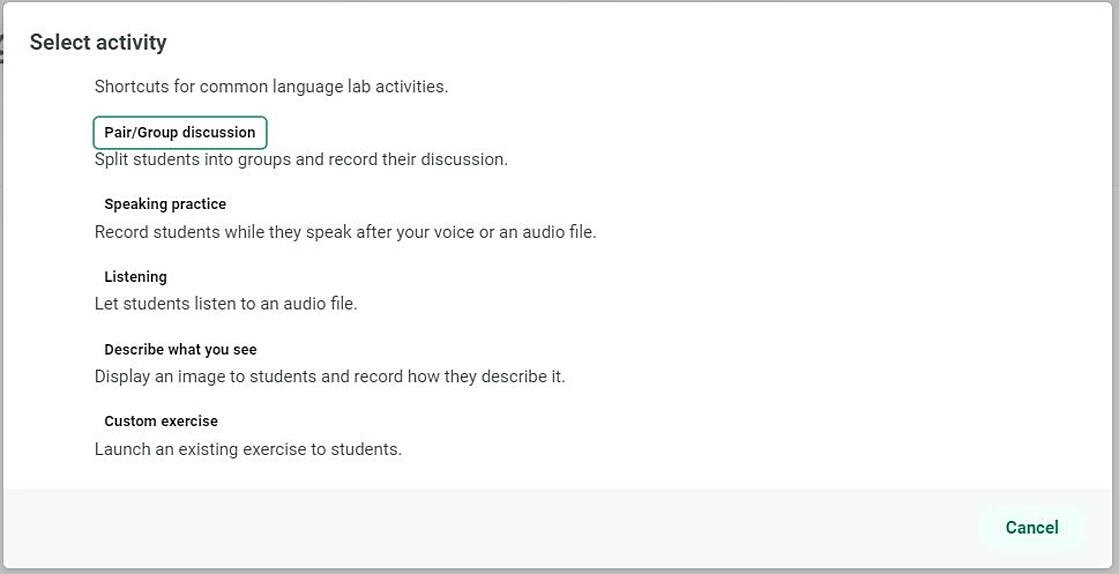This screenshot has height=574, width=1119.
Task: Click the Let students listen description
Action: point(225,303)
